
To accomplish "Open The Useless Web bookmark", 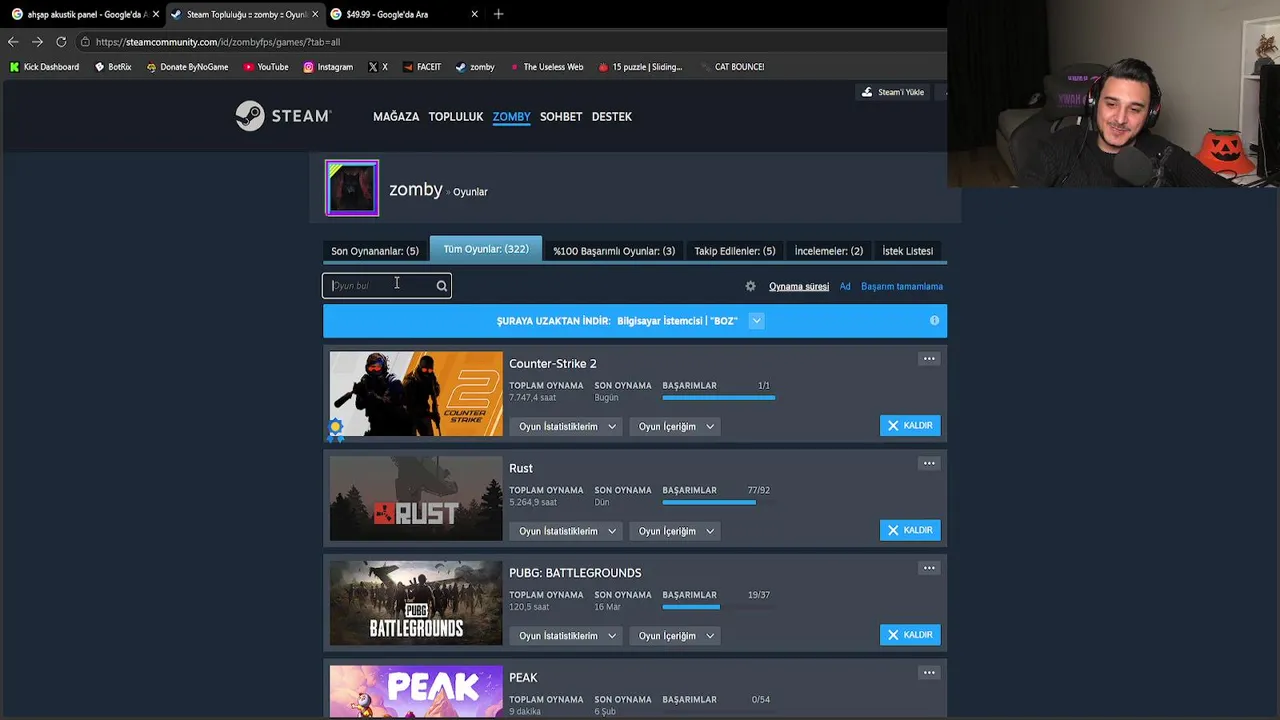I will pos(546,67).
